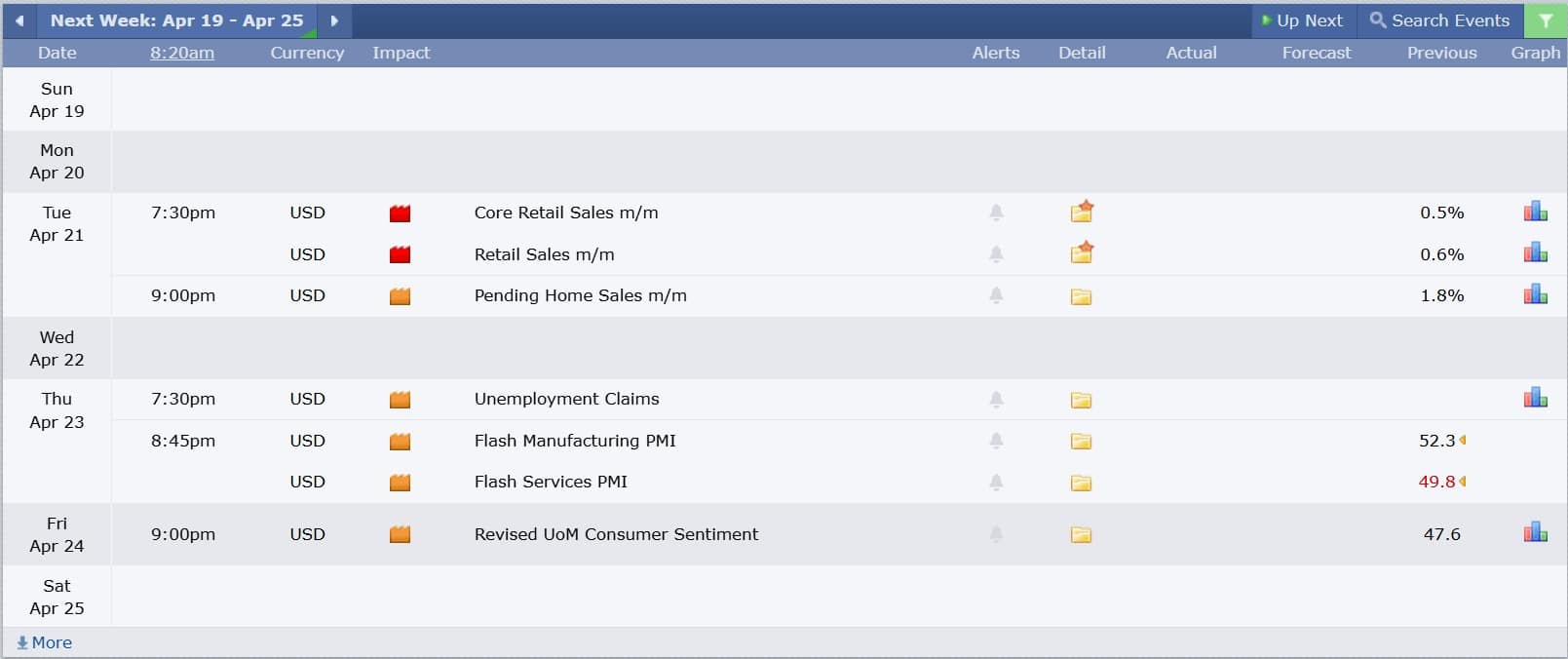Viewport: 1568px width, 659px height.
Task: Open detail folder for Core Retail Sales
Action: [x=1082, y=212]
